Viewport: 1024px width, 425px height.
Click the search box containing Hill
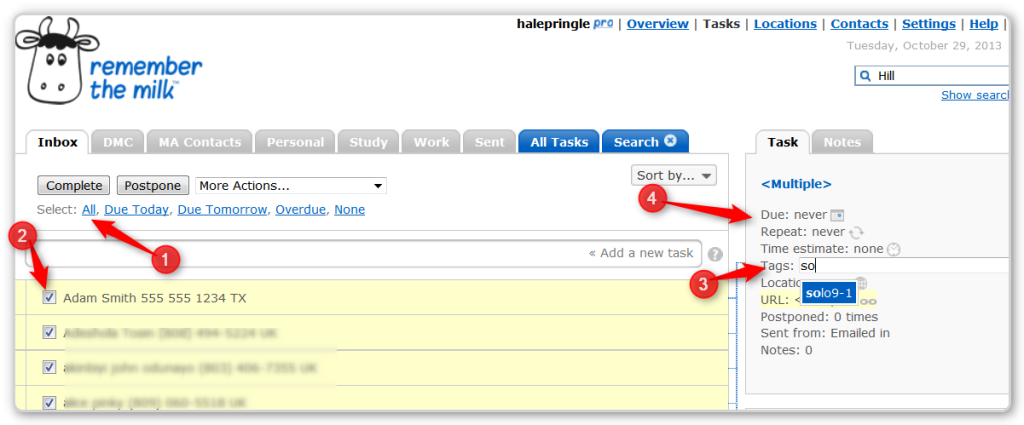point(933,76)
